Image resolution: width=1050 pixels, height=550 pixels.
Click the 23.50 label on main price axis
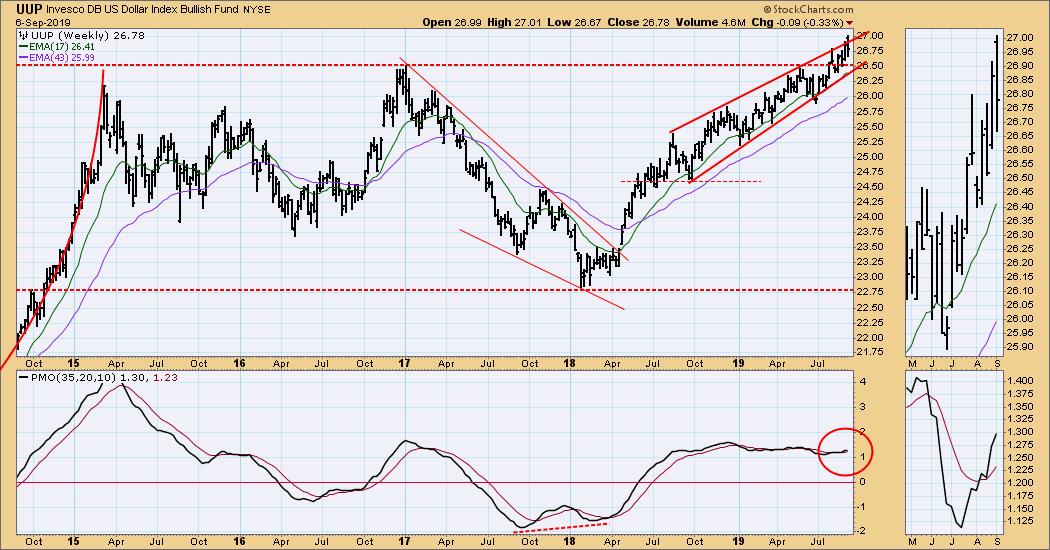coord(871,247)
